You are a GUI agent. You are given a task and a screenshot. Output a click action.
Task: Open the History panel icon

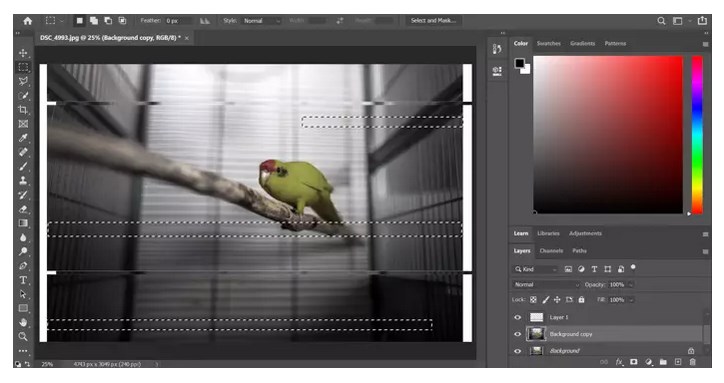[497, 49]
